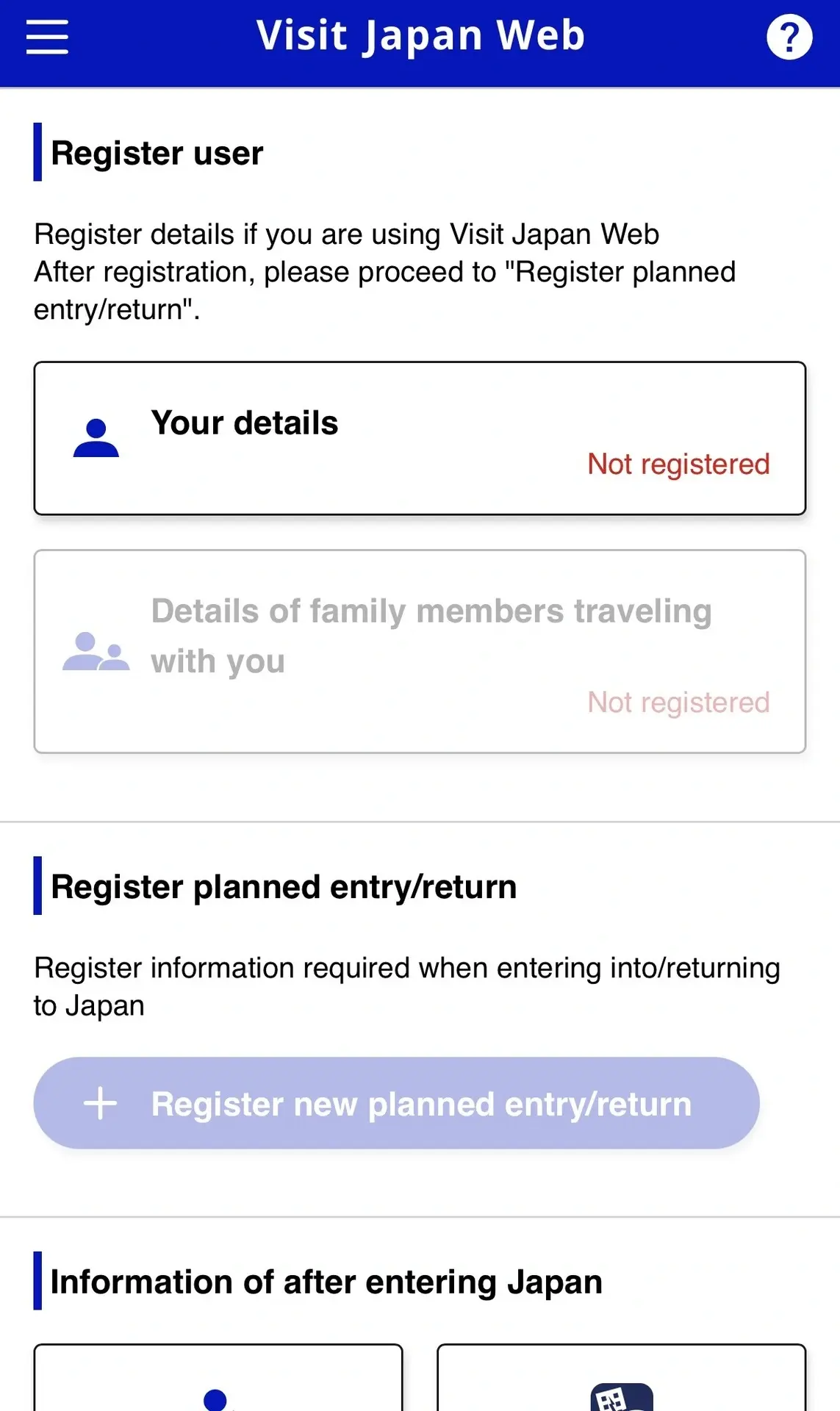Viewport: 840px width, 1411px height.
Task: Tap the single person profile icon
Action: [x=96, y=438]
